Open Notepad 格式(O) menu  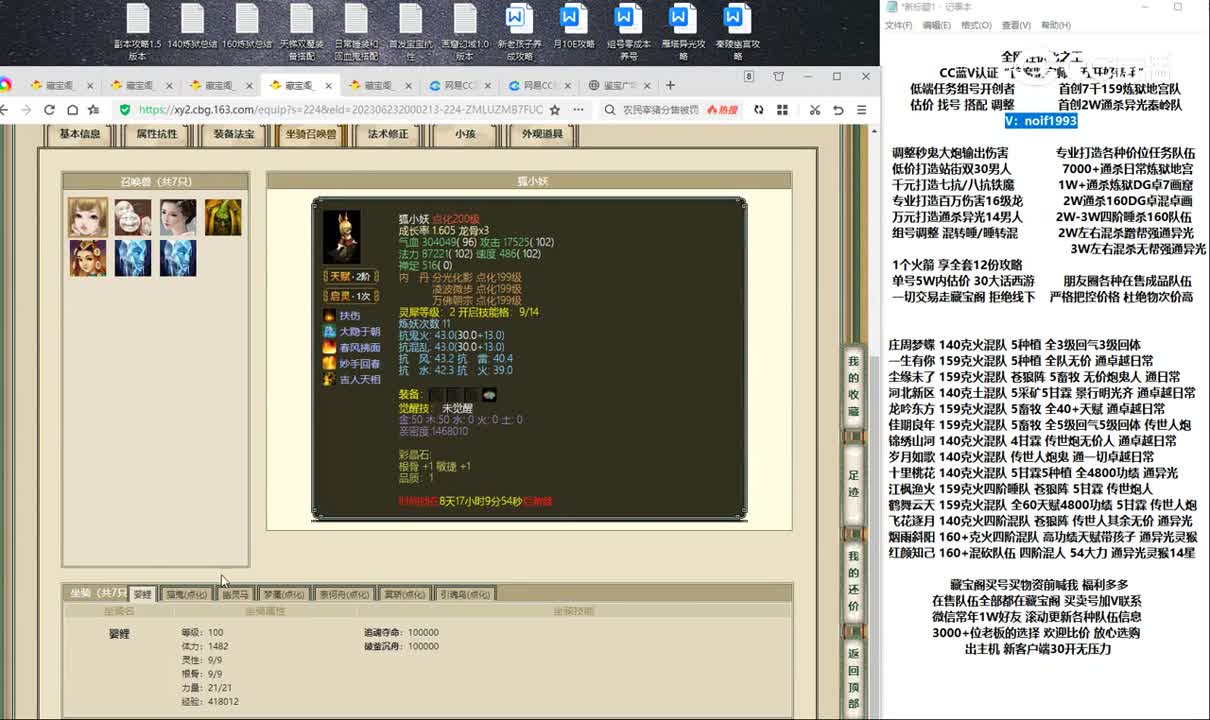[977, 25]
